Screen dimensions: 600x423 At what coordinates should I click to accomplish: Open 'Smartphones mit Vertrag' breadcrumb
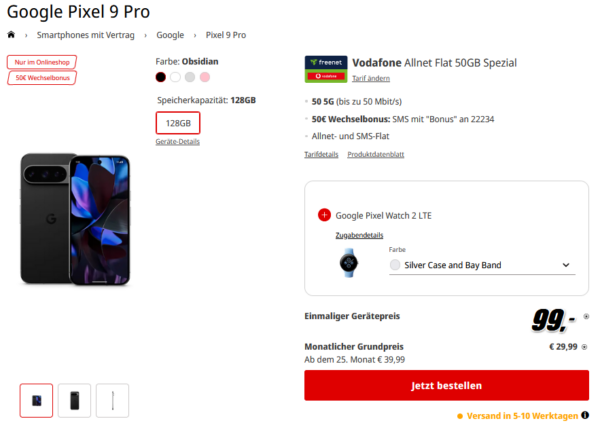click(x=86, y=35)
